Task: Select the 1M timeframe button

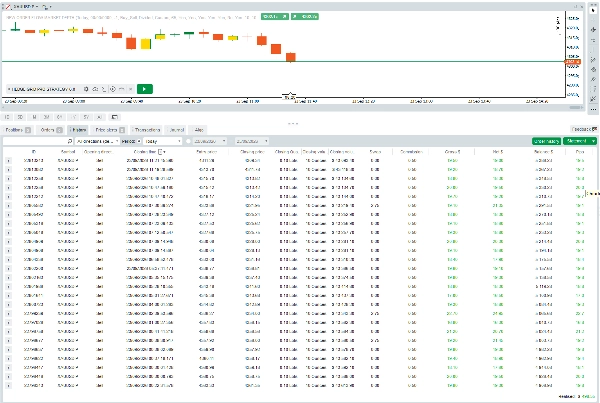Action: click(x=34, y=117)
